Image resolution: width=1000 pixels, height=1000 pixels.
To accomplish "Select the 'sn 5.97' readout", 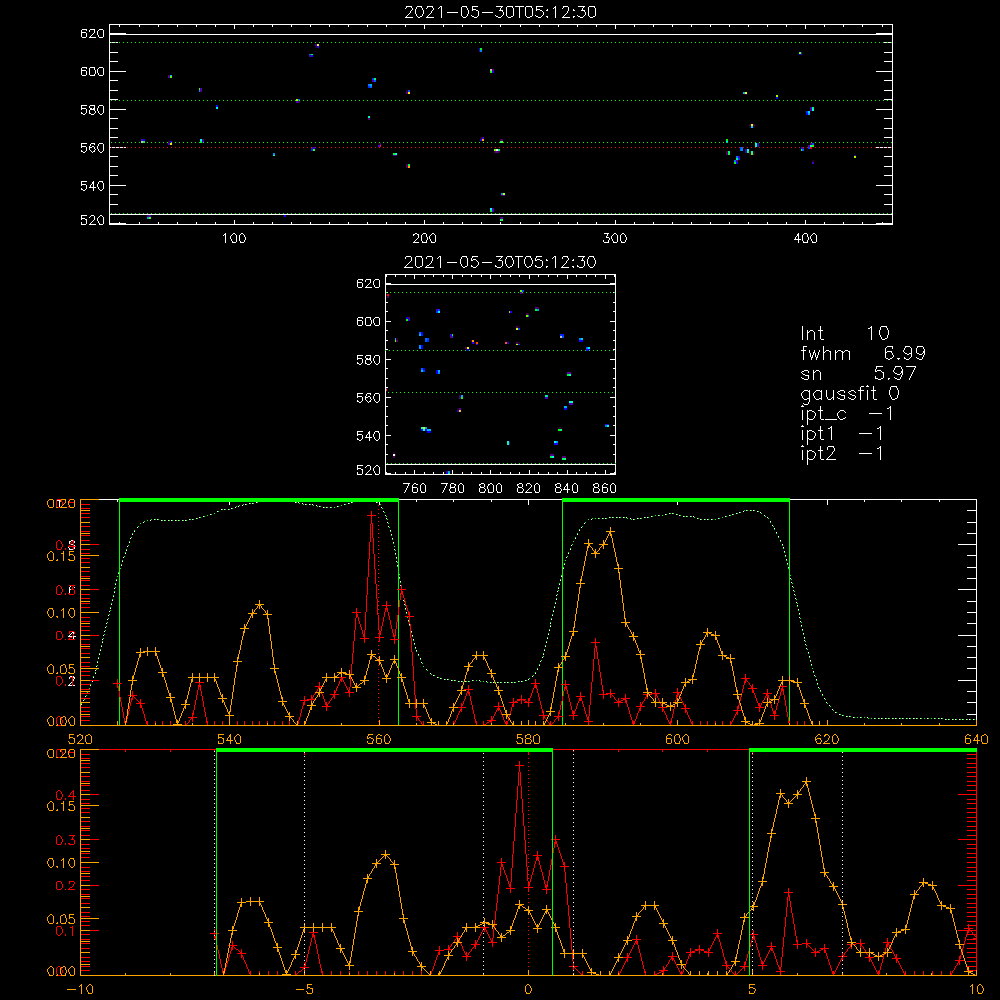I will 858,373.
